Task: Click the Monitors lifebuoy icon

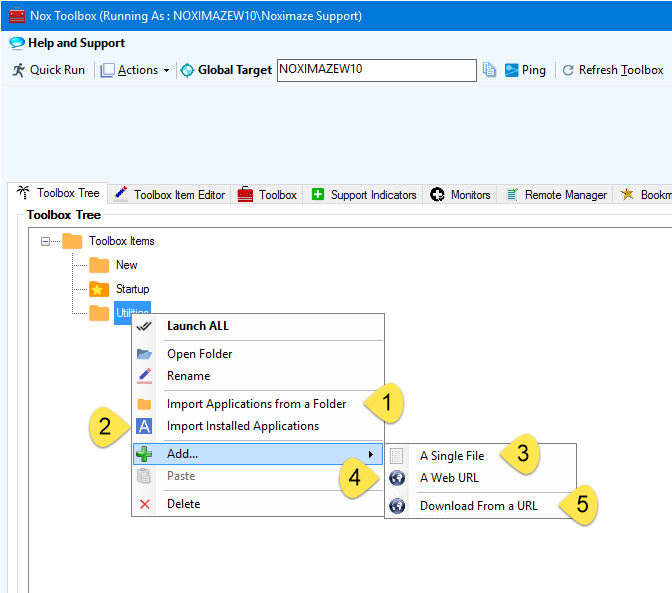Action: (x=437, y=195)
